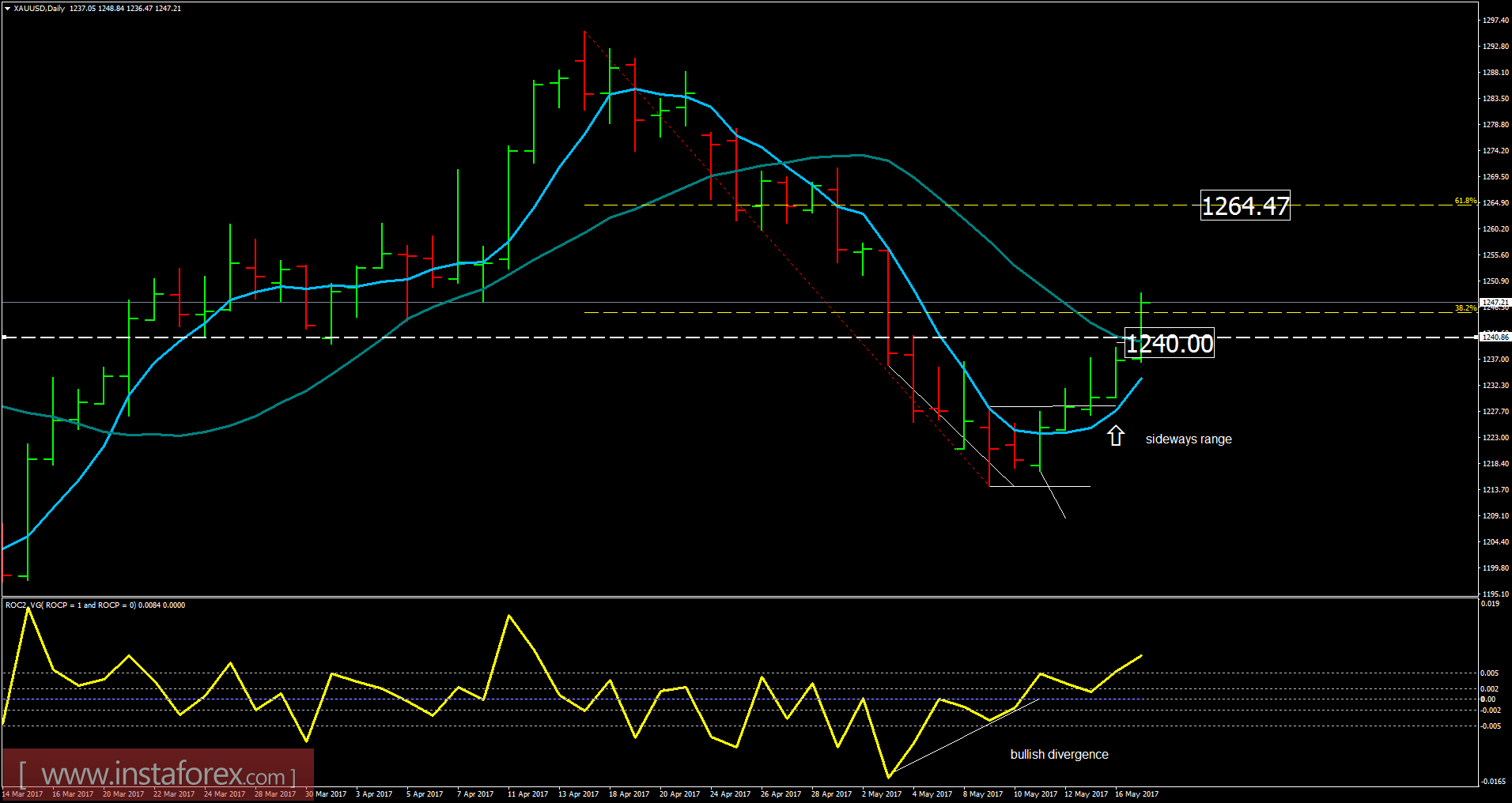1512x803 pixels.
Task: Toggle the XAUUSD quote panel triangle
Action: 8,9
